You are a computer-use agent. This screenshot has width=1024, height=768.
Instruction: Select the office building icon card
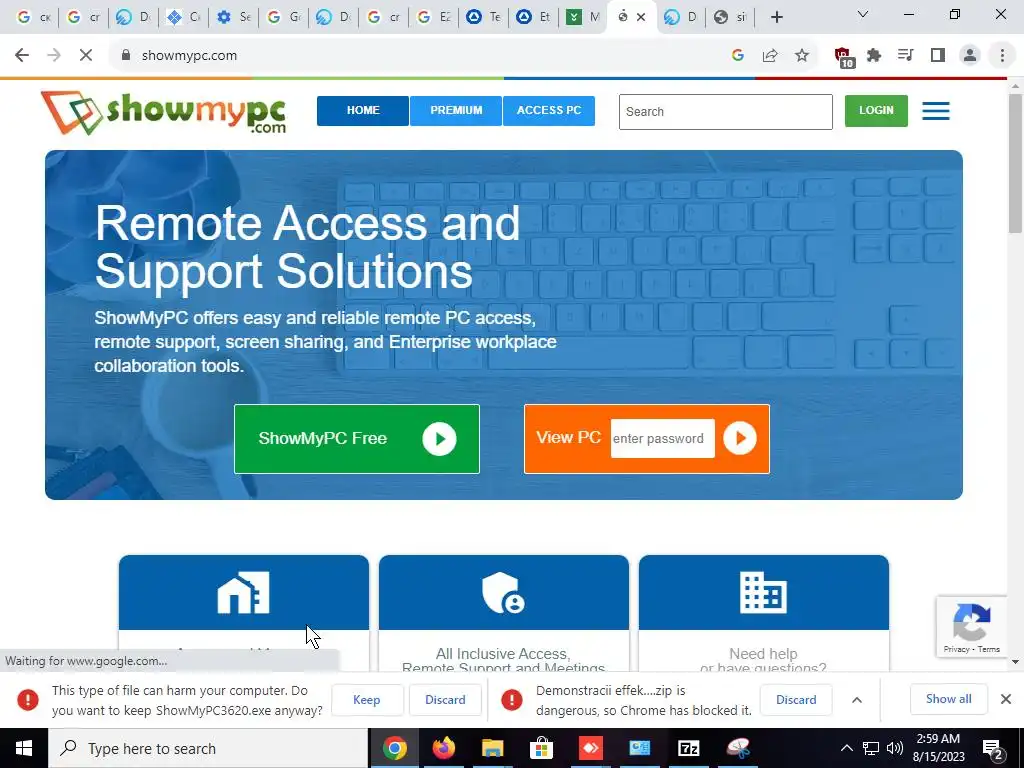(x=763, y=593)
